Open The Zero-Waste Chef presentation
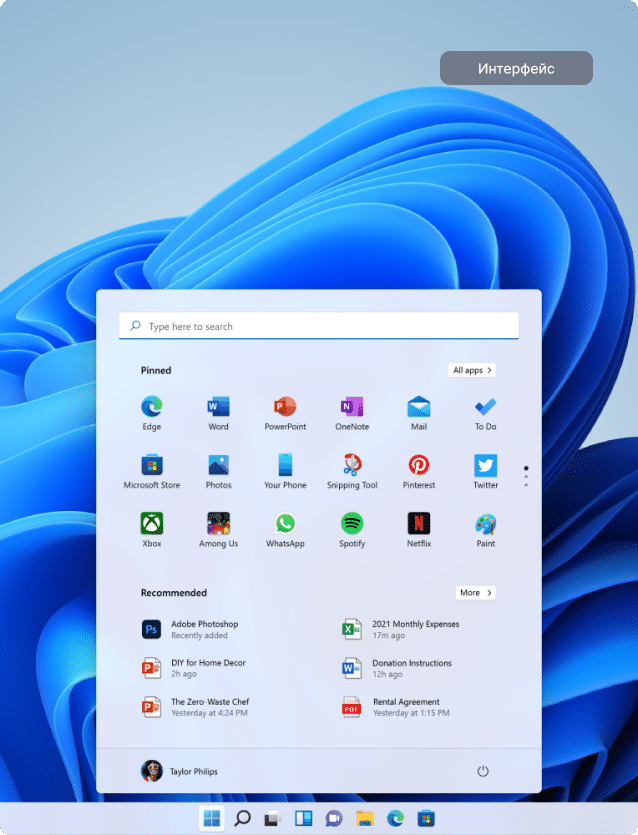Image resolution: width=638 pixels, height=835 pixels. (195, 707)
